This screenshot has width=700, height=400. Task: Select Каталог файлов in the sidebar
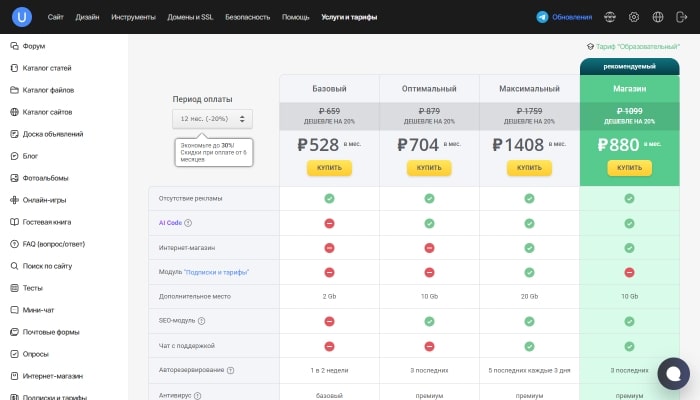click(48, 90)
